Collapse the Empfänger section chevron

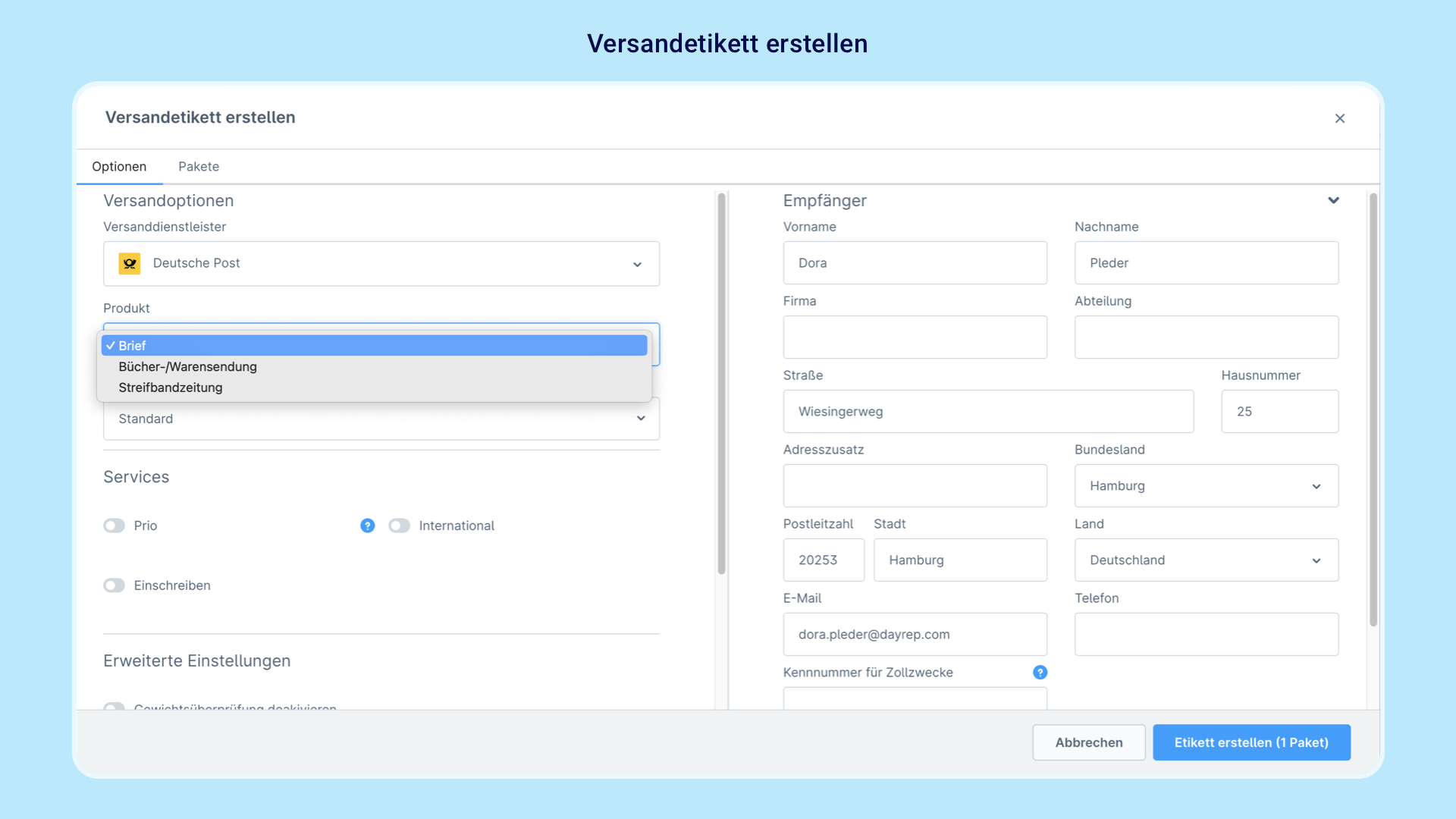(x=1333, y=200)
